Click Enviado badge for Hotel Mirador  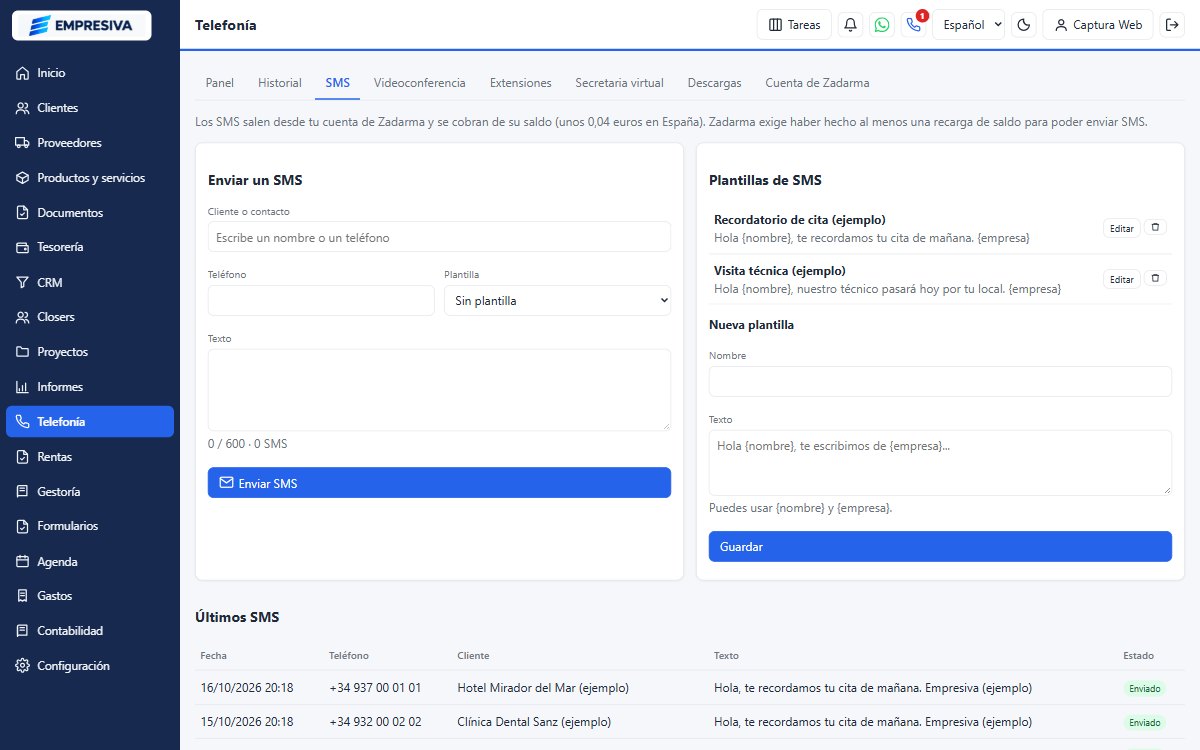click(1144, 688)
